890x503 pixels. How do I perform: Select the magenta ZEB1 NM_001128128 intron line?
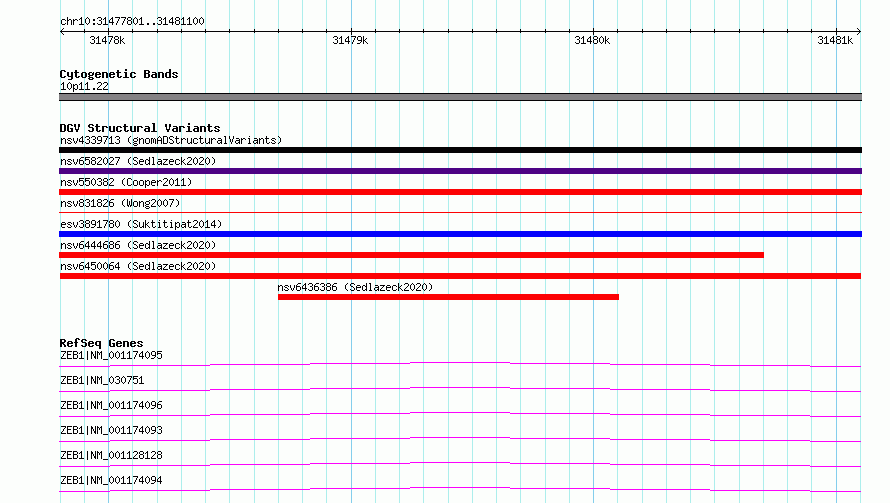point(460,463)
